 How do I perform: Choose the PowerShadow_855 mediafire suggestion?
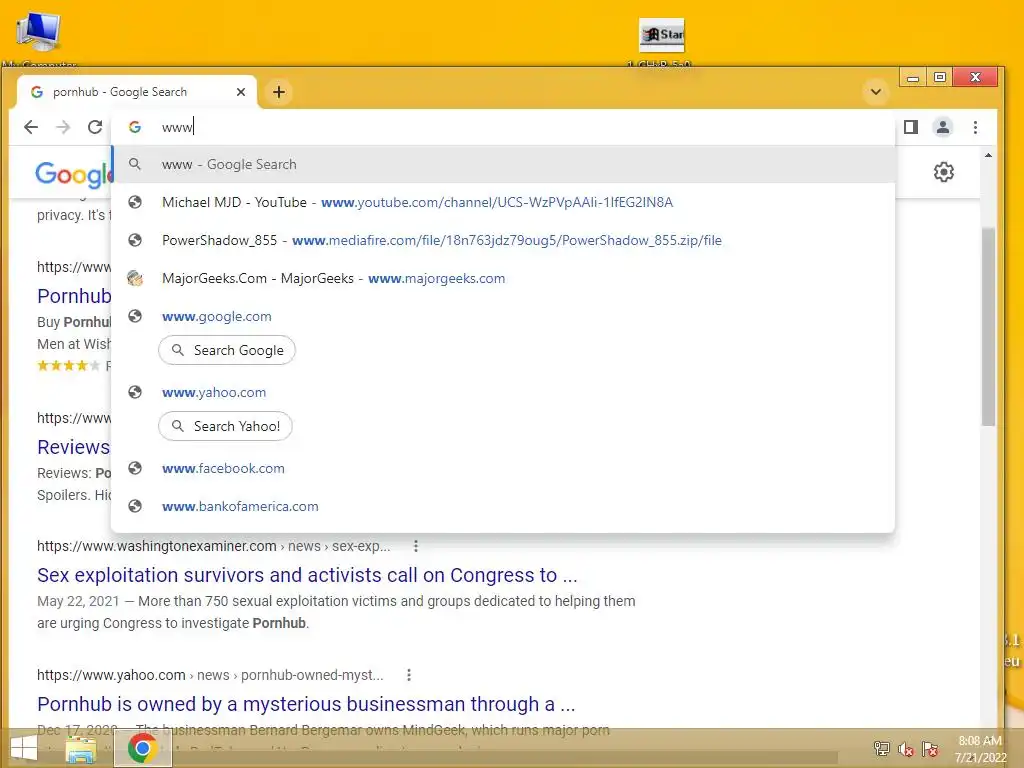point(503,240)
